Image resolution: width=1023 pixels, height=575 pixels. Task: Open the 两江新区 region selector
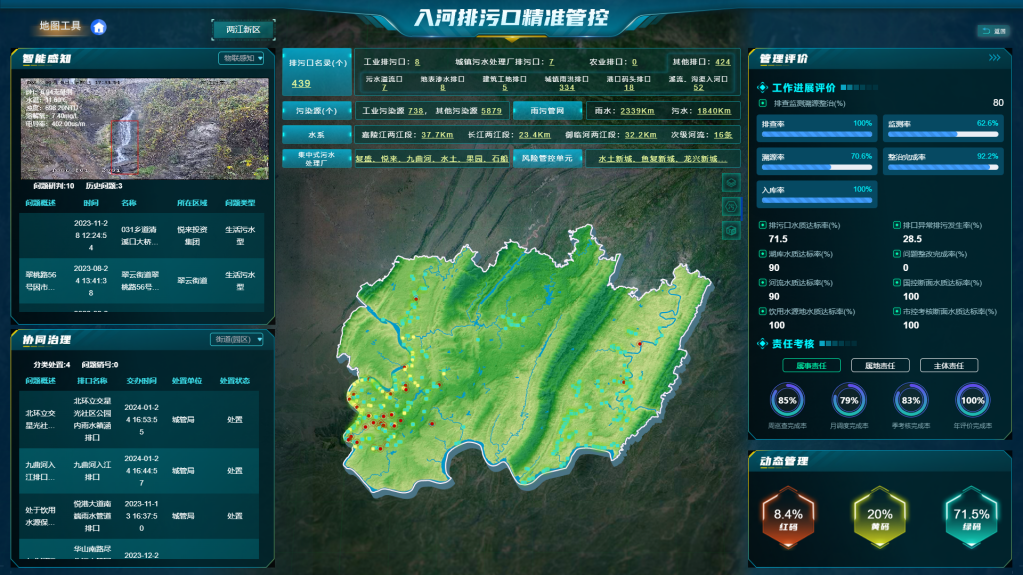243,30
